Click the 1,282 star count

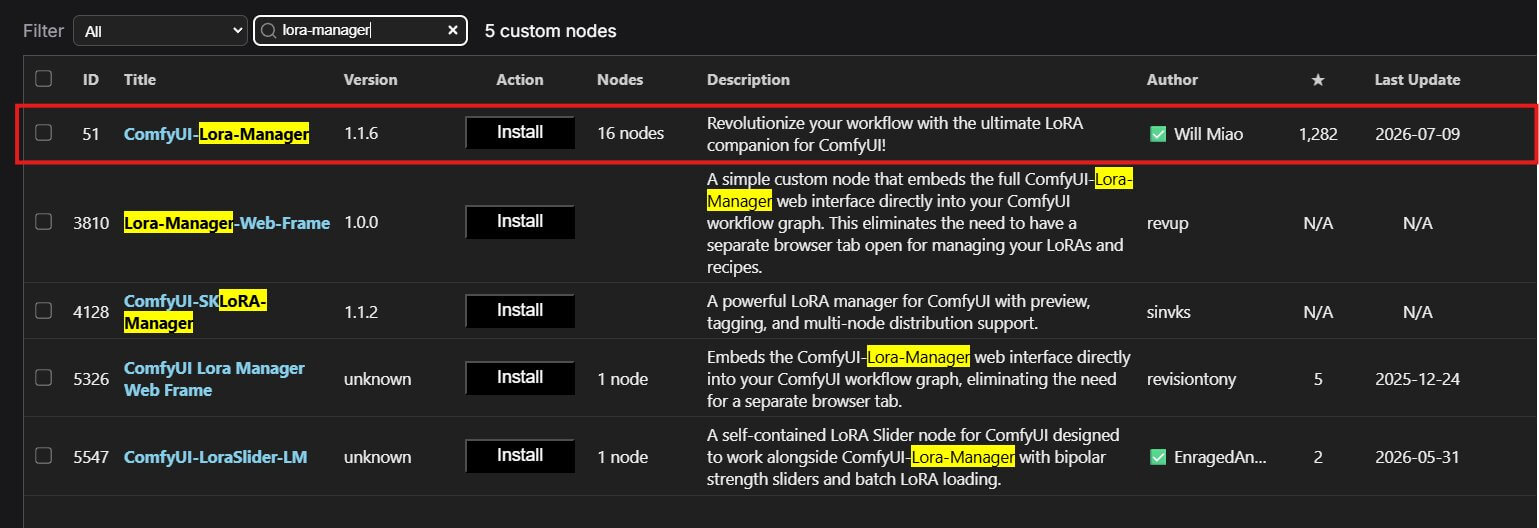click(x=1318, y=133)
